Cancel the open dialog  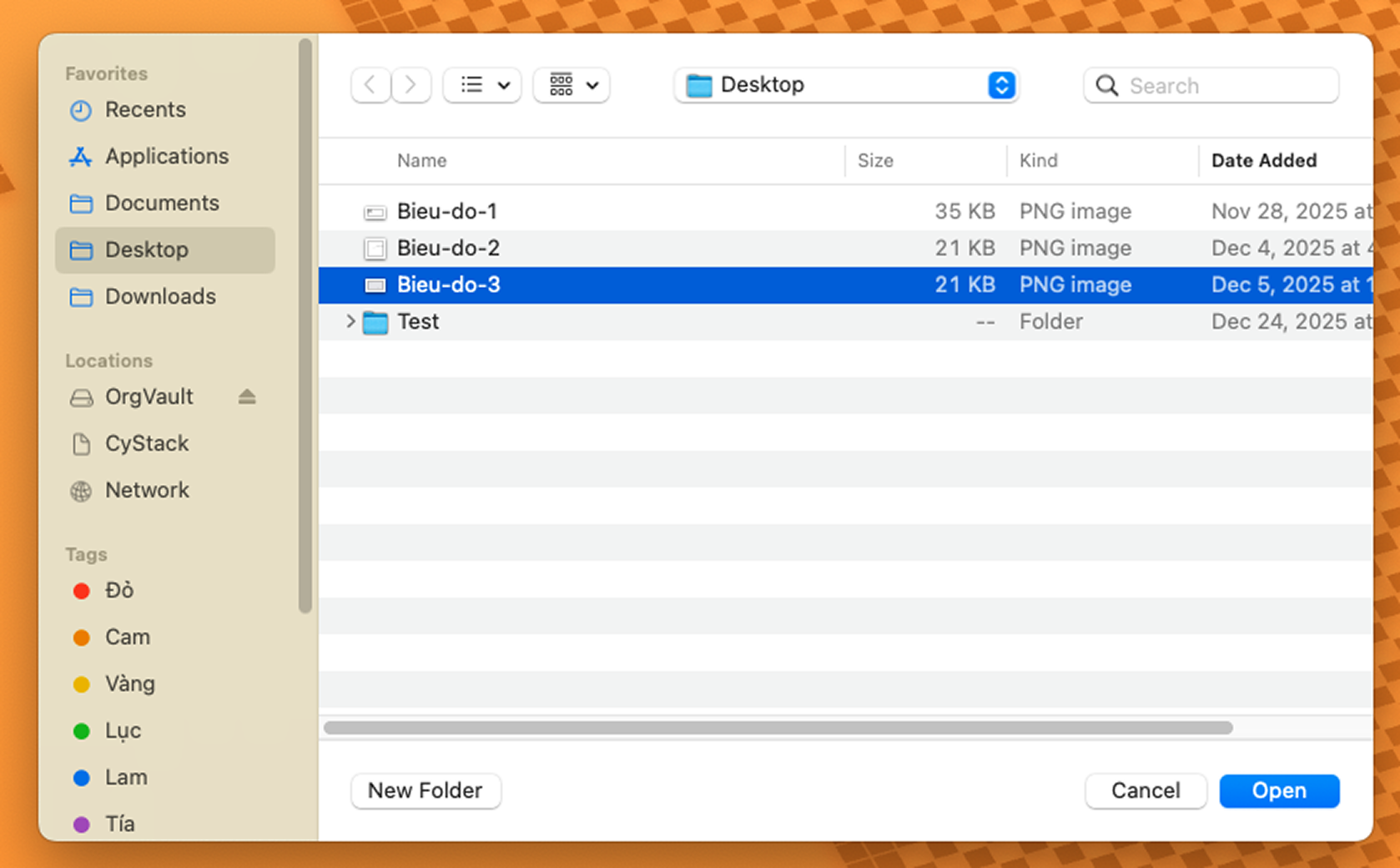pyautogui.click(x=1146, y=790)
